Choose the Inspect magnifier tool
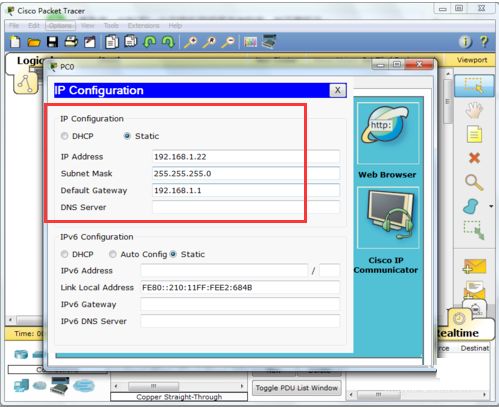Image resolution: width=499 pixels, height=407 pixels. coord(474,182)
